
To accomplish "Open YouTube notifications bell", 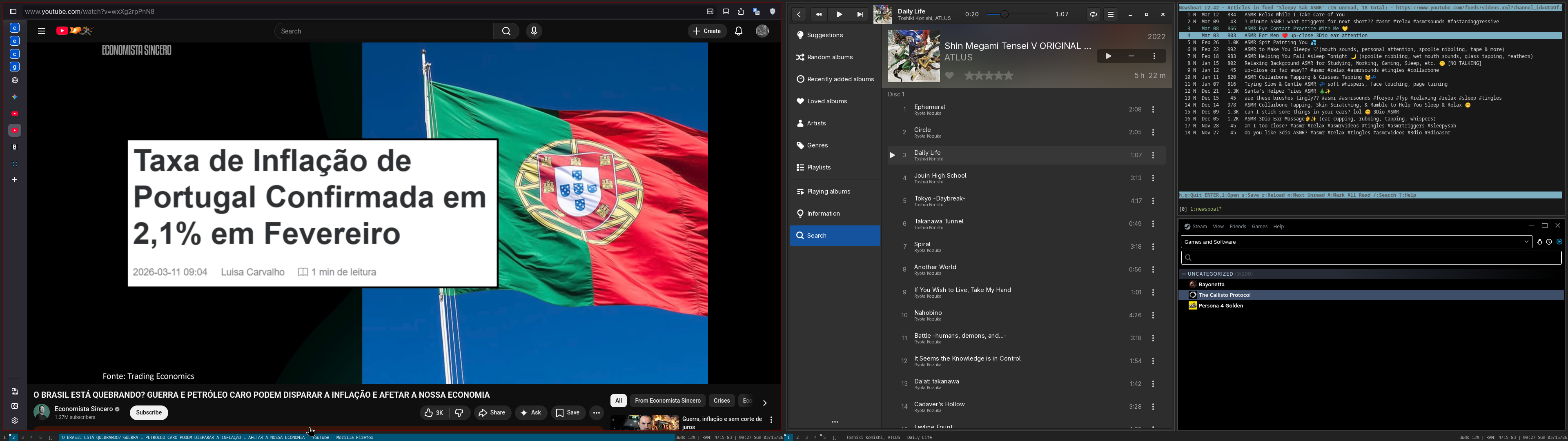I will (738, 31).
